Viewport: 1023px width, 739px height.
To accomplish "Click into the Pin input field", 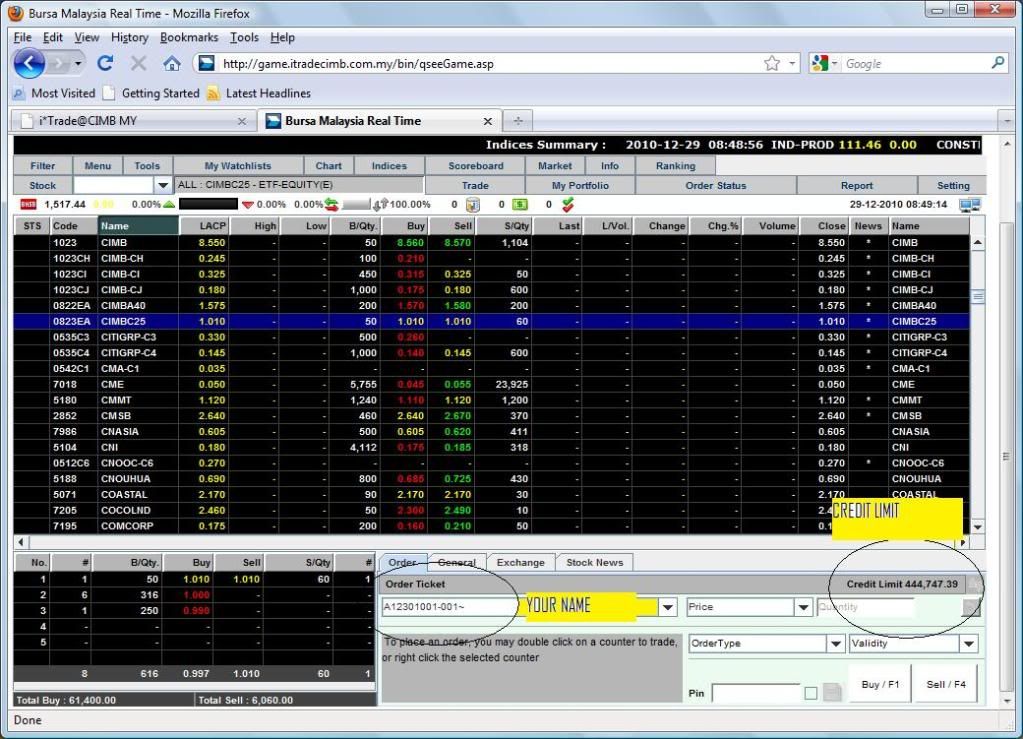I will coord(755,693).
